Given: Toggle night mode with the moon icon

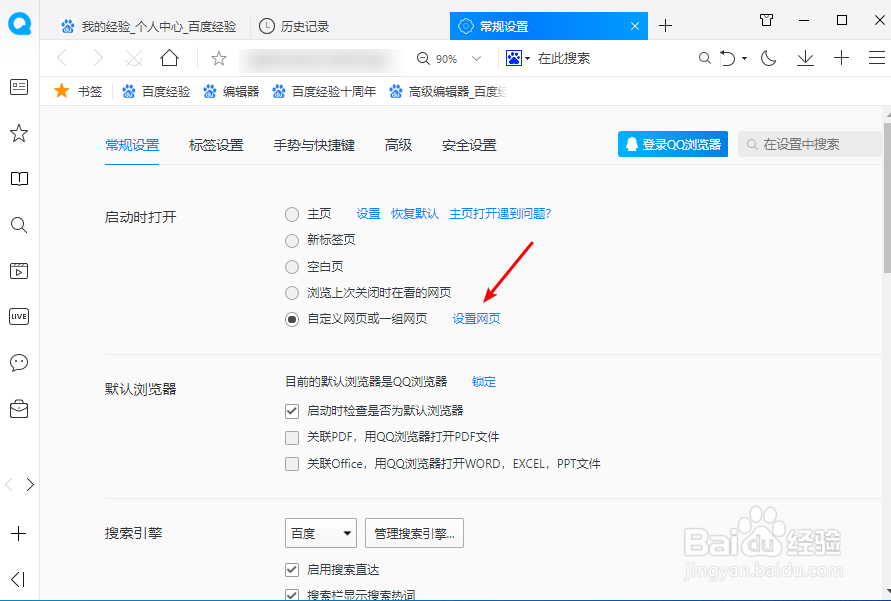Looking at the screenshot, I should 767,58.
